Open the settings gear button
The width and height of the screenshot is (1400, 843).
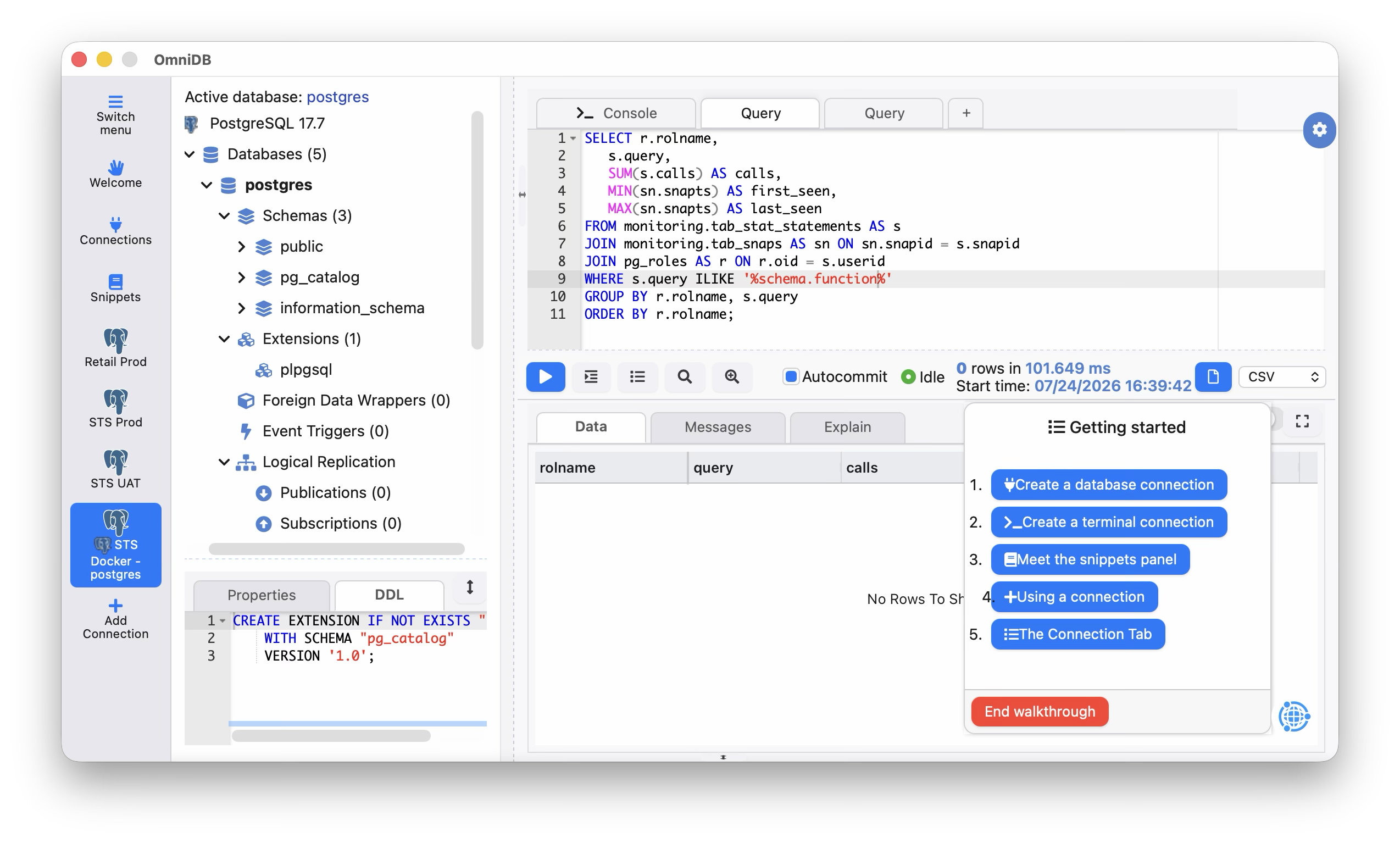click(x=1319, y=130)
